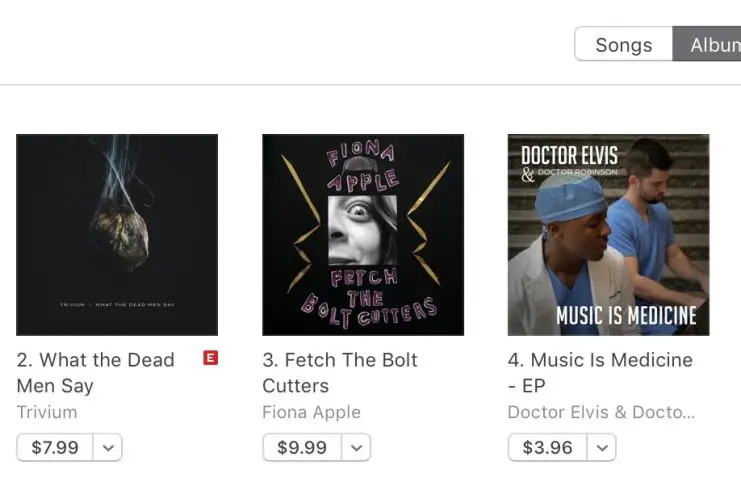Buy the Trivium album for $7.99

[x=55, y=447]
